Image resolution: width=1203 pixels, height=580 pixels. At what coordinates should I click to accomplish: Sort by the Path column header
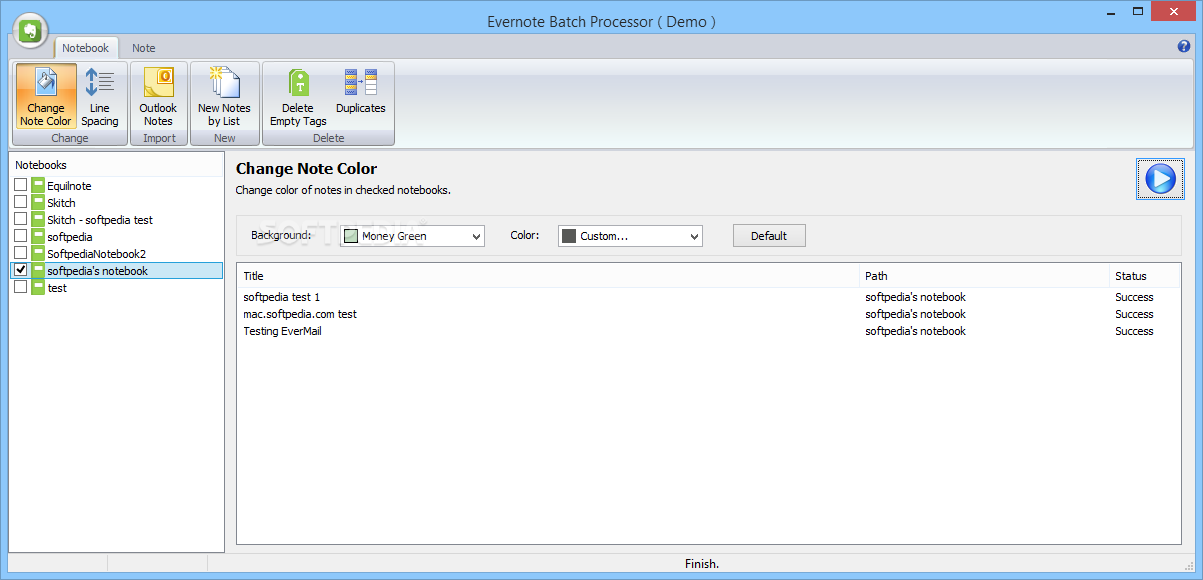point(984,276)
